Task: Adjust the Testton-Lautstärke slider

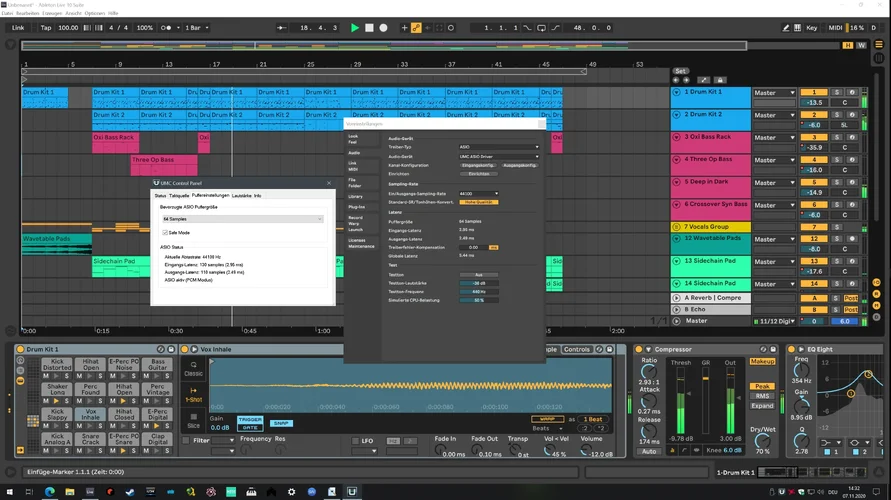Action: (479, 283)
